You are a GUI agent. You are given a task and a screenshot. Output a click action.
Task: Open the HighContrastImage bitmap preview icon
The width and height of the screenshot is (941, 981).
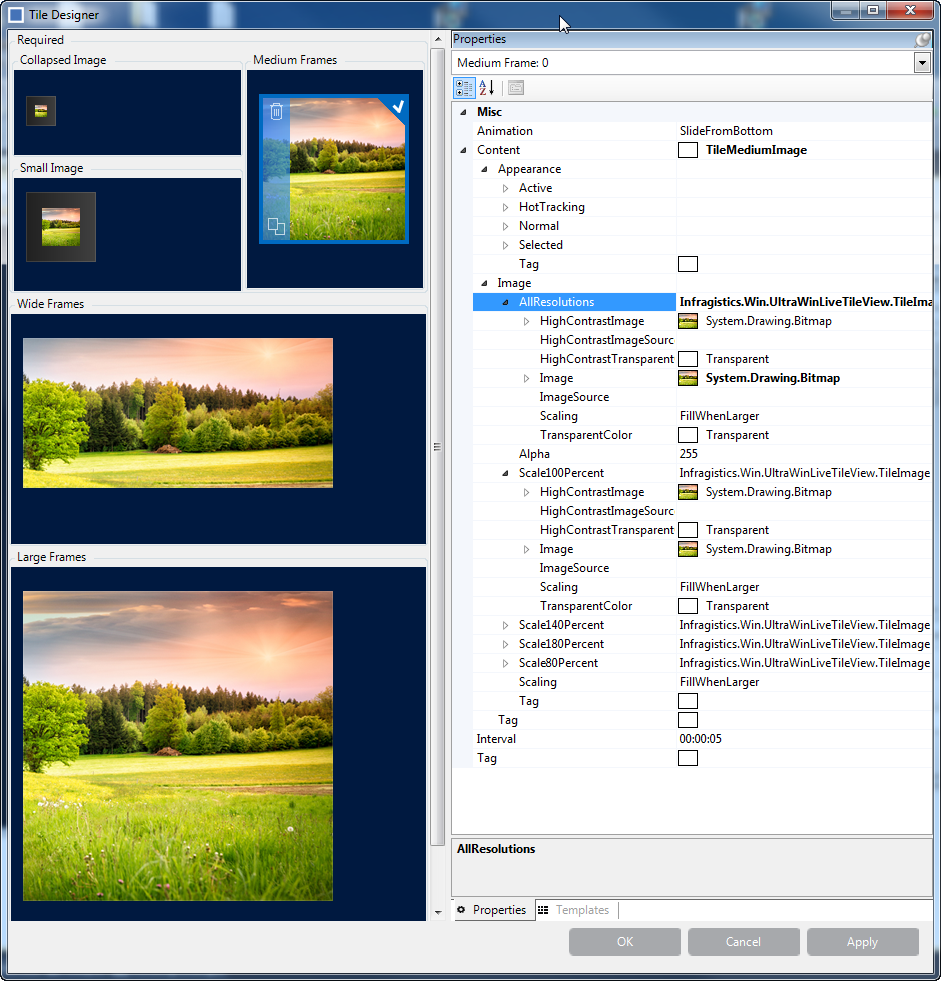tap(688, 320)
